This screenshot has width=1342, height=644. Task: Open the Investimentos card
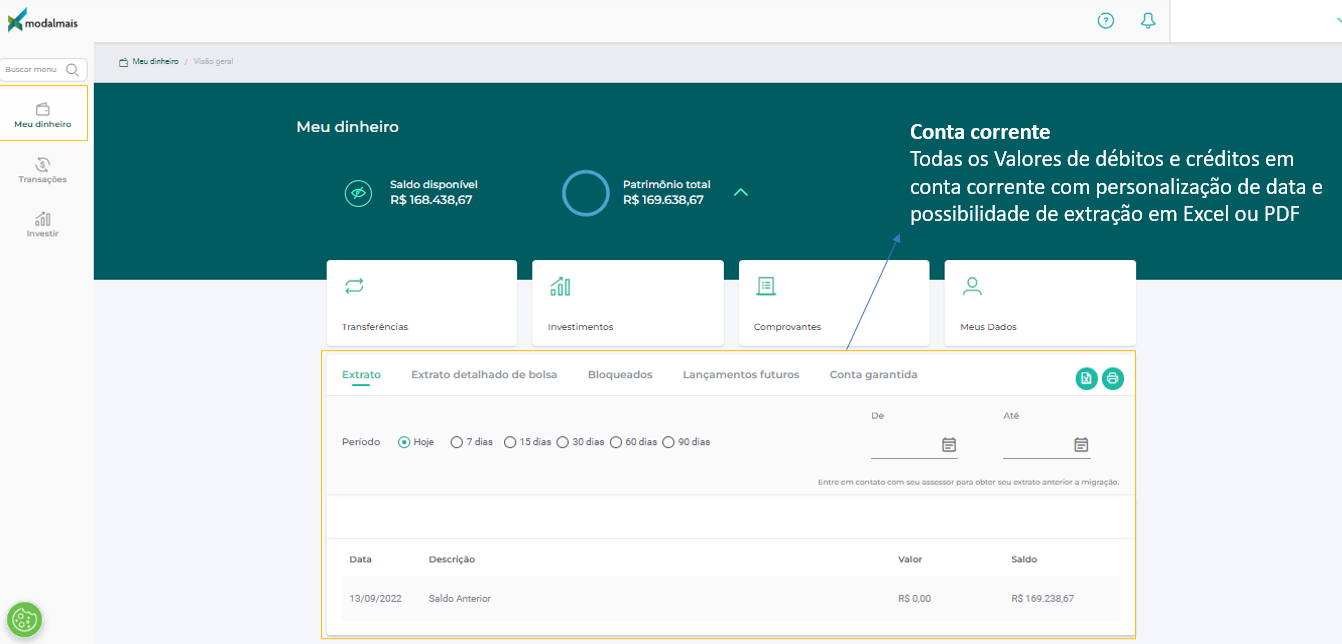click(x=627, y=303)
